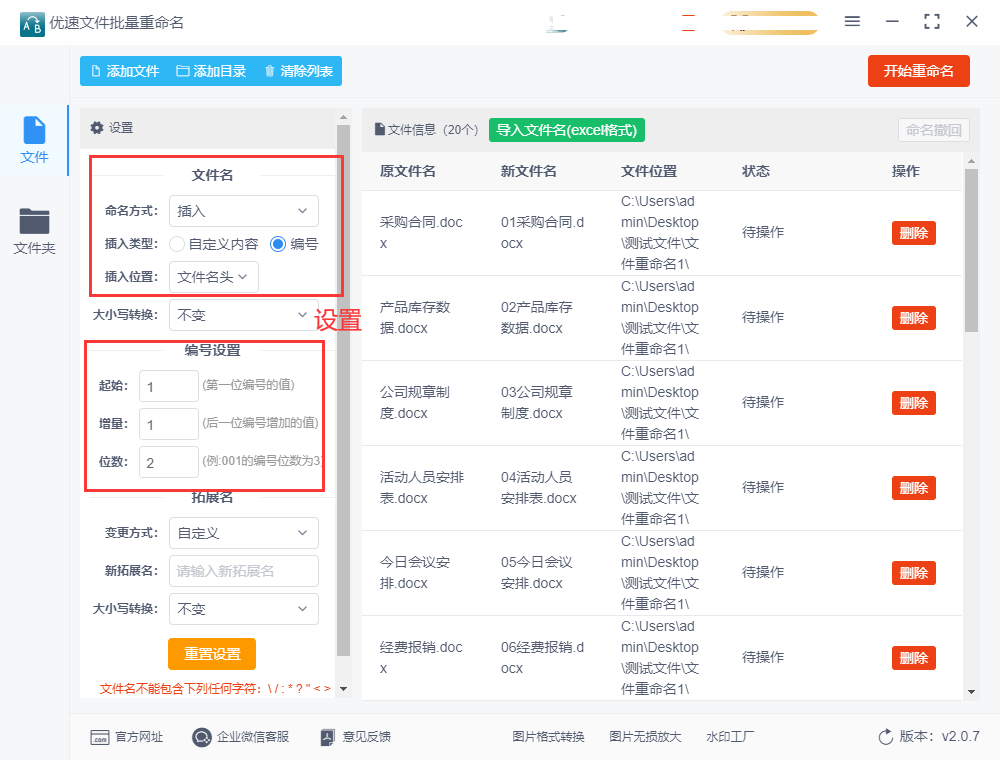
Task: Click the 起始 number input field
Action: tap(168, 386)
